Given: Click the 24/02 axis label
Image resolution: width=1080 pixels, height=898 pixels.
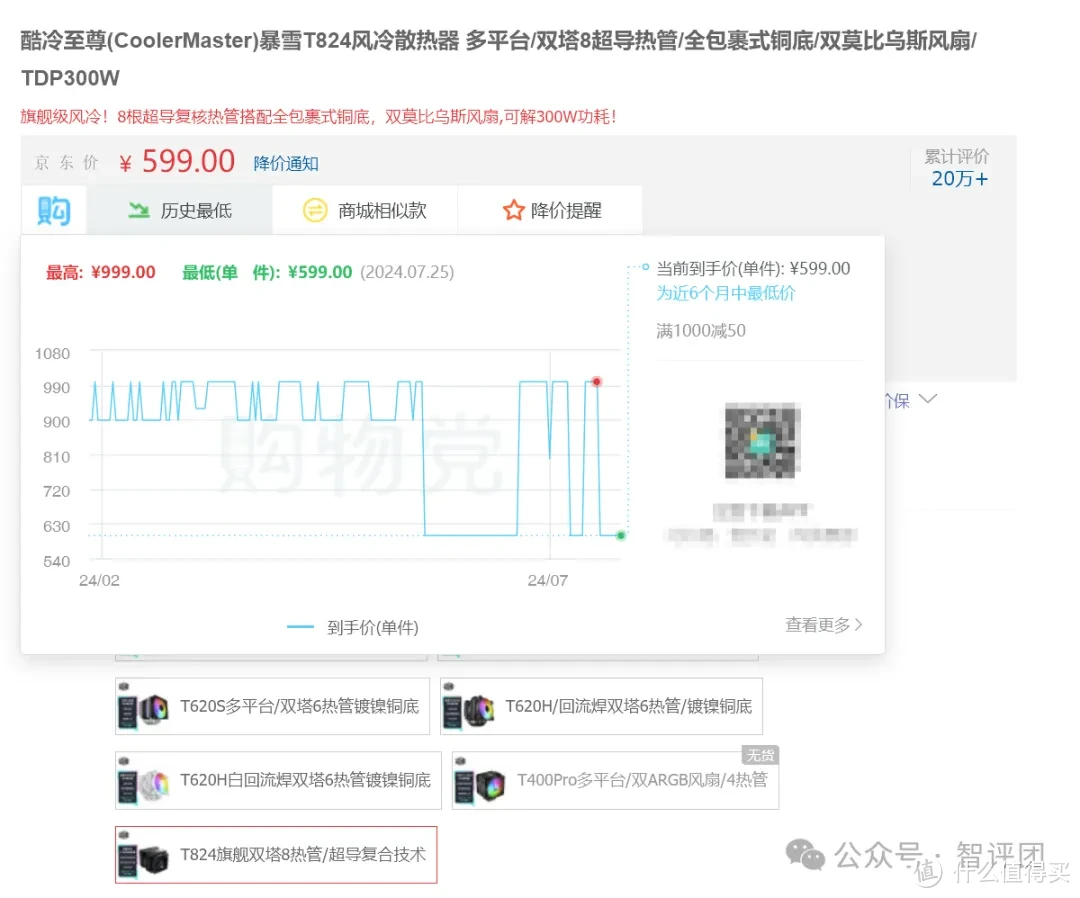Looking at the screenshot, I should pyautogui.click(x=99, y=581).
